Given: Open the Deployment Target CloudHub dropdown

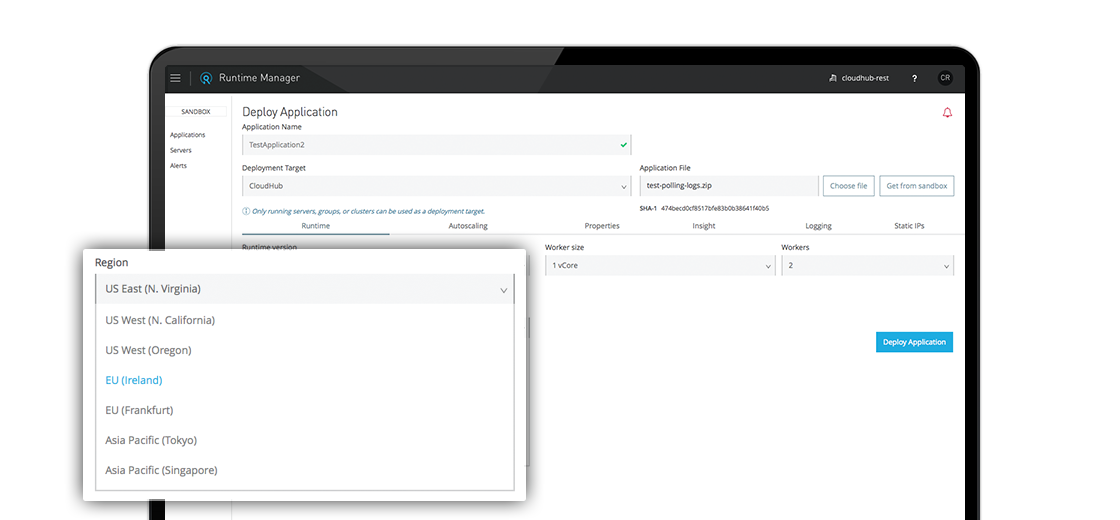Looking at the screenshot, I should (436, 186).
